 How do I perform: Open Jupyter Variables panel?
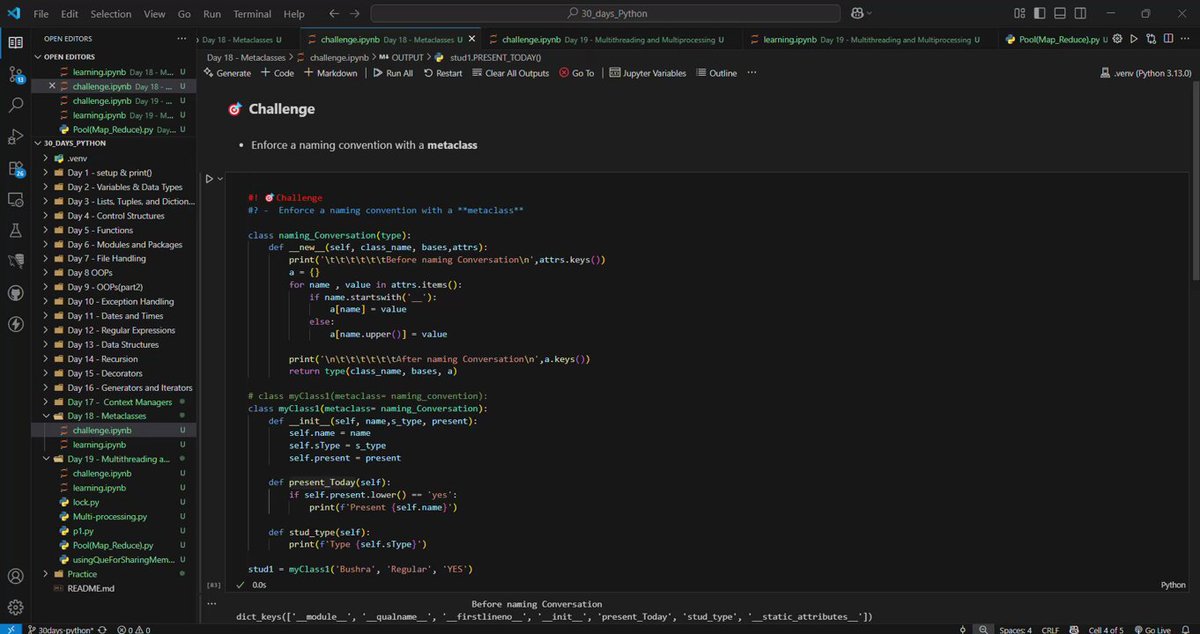point(647,73)
